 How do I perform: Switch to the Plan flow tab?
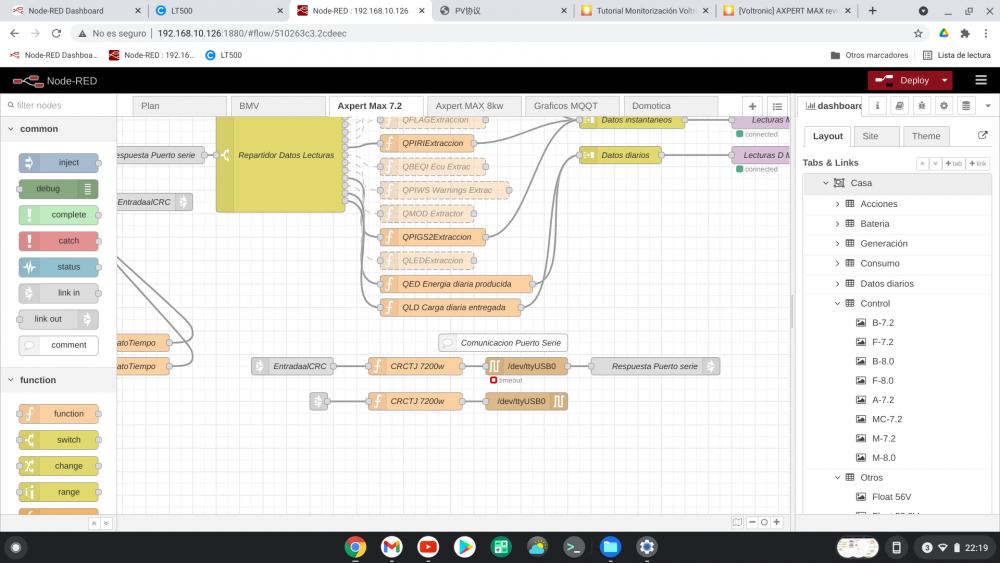click(179, 106)
